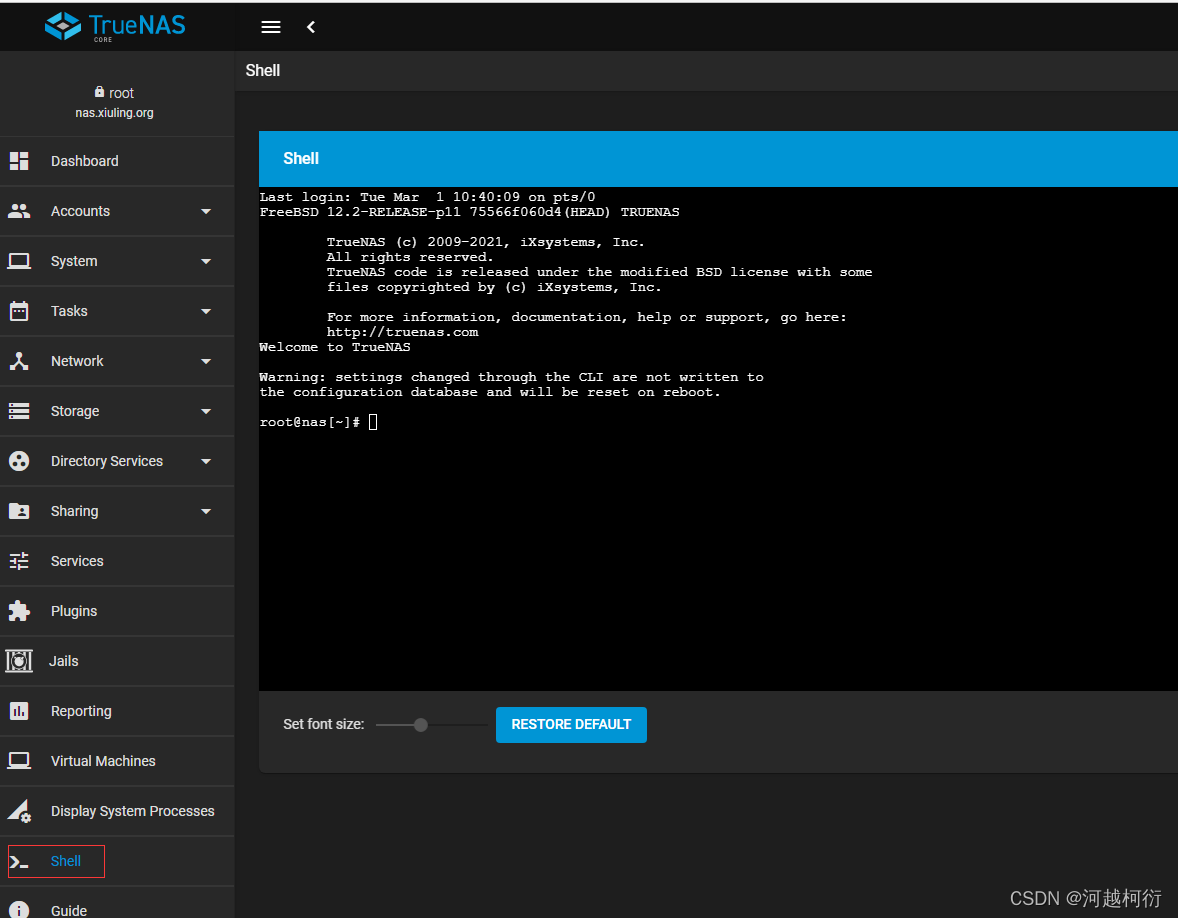Click the Network topology icon
The image size is (1178, 918).
19,361
